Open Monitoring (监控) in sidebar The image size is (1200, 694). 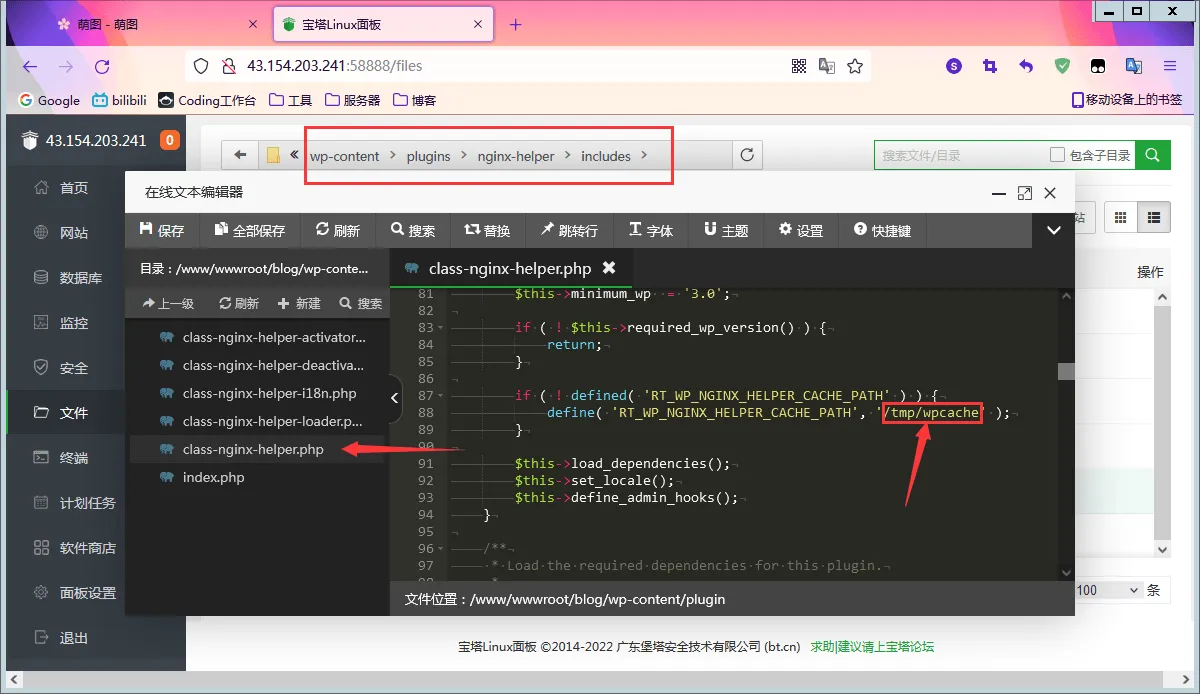pyautogui.click(x=61, y=322)
